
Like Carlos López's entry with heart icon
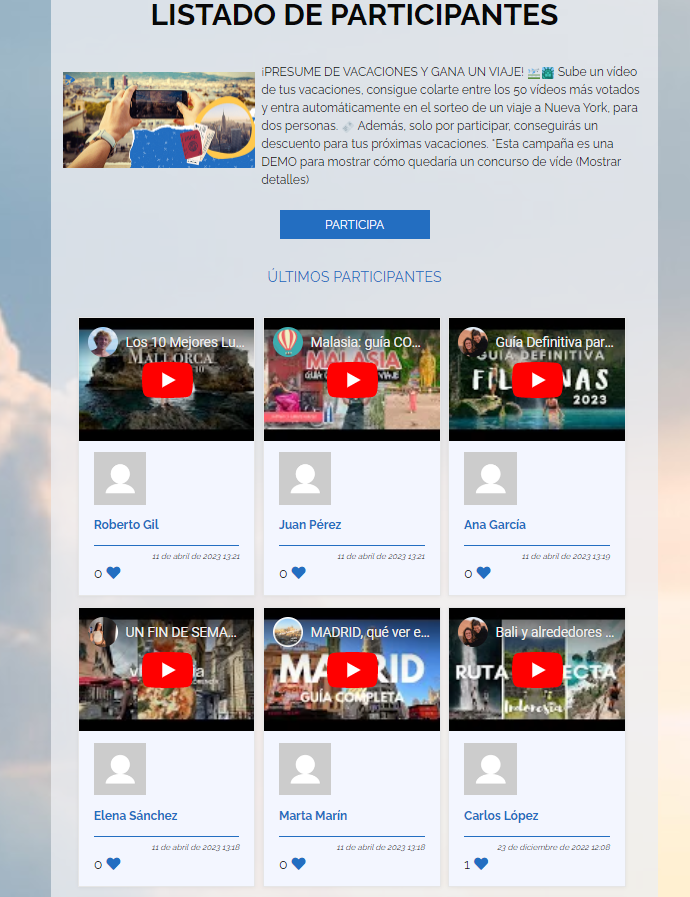[x=481, y=864]
